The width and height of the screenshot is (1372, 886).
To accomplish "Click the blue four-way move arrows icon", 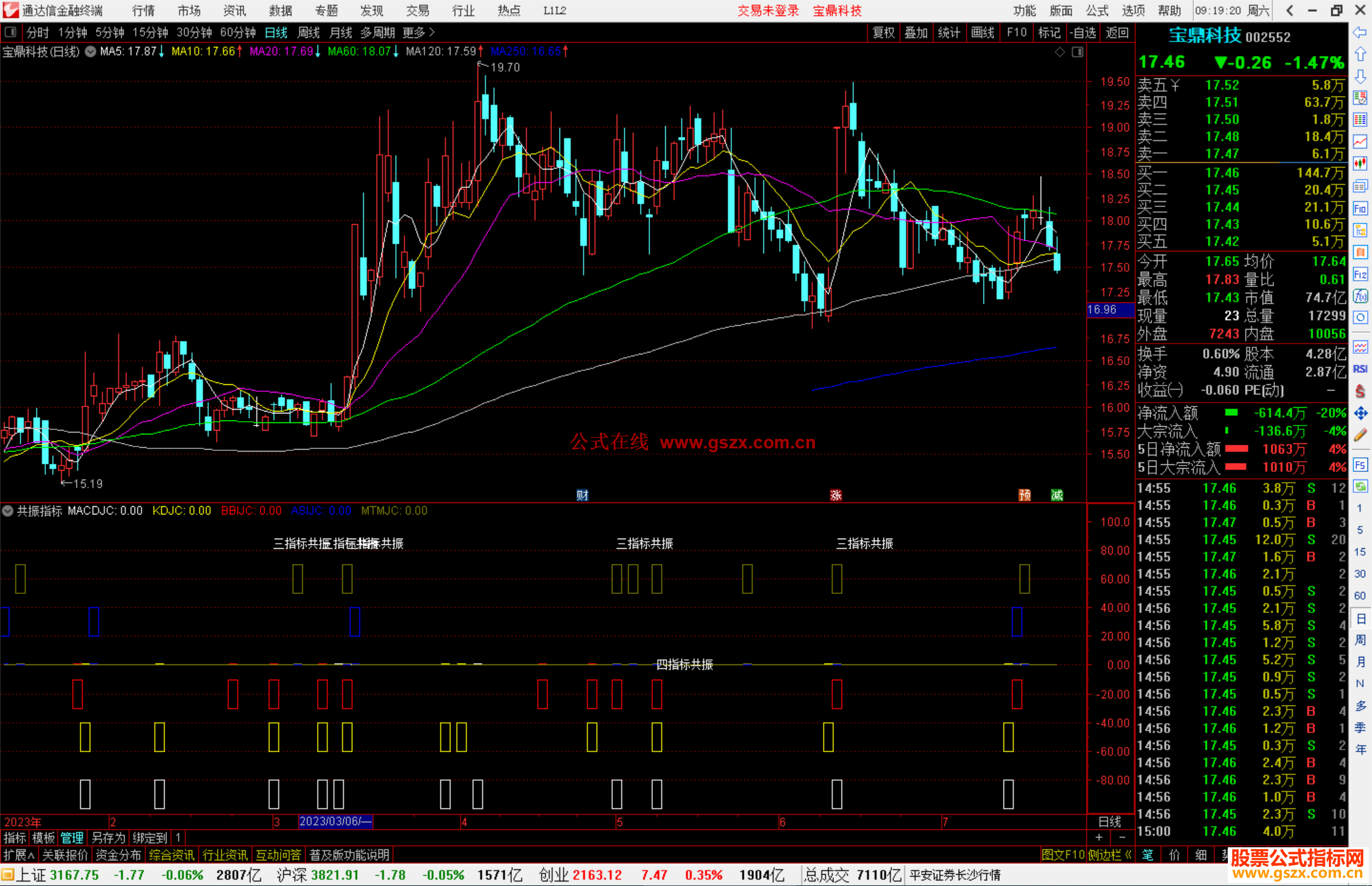I will tap(1360, 413).
